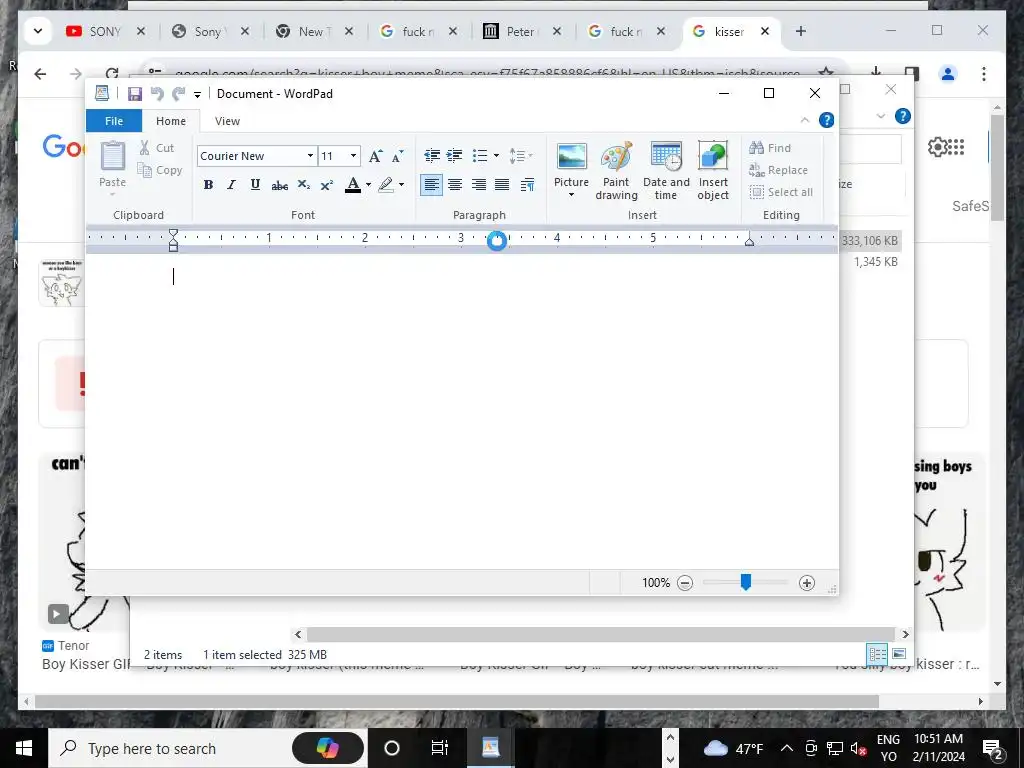Open the Line spacing dropdown
This screenshot has height=768, width=1024.
[x=520, y=155]
